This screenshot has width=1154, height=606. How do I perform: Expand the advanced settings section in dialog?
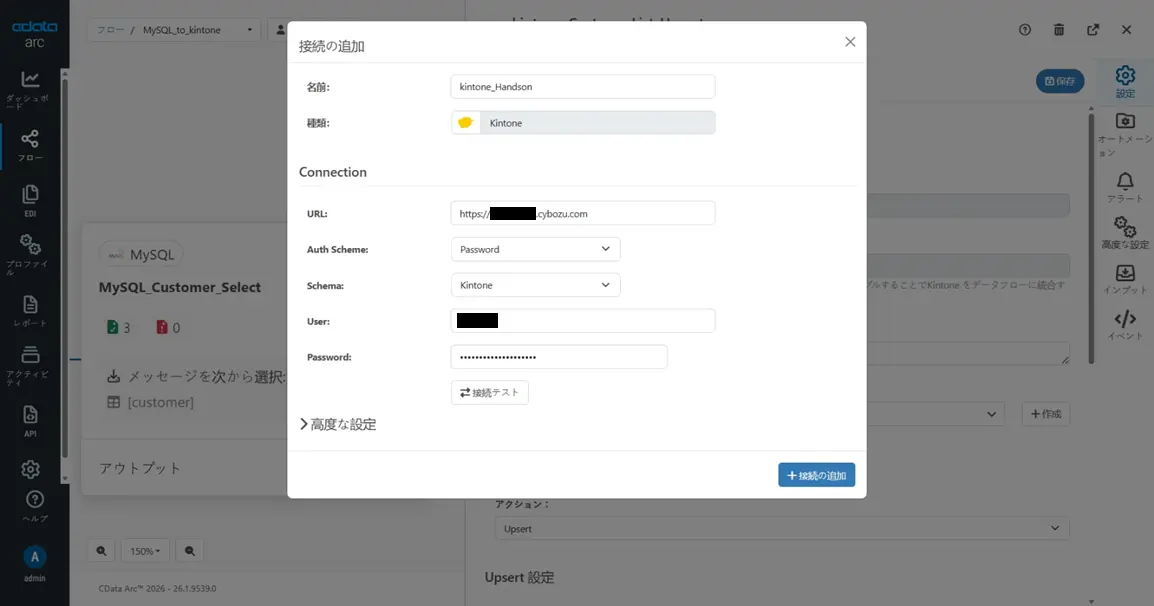[x=338, y=424]
